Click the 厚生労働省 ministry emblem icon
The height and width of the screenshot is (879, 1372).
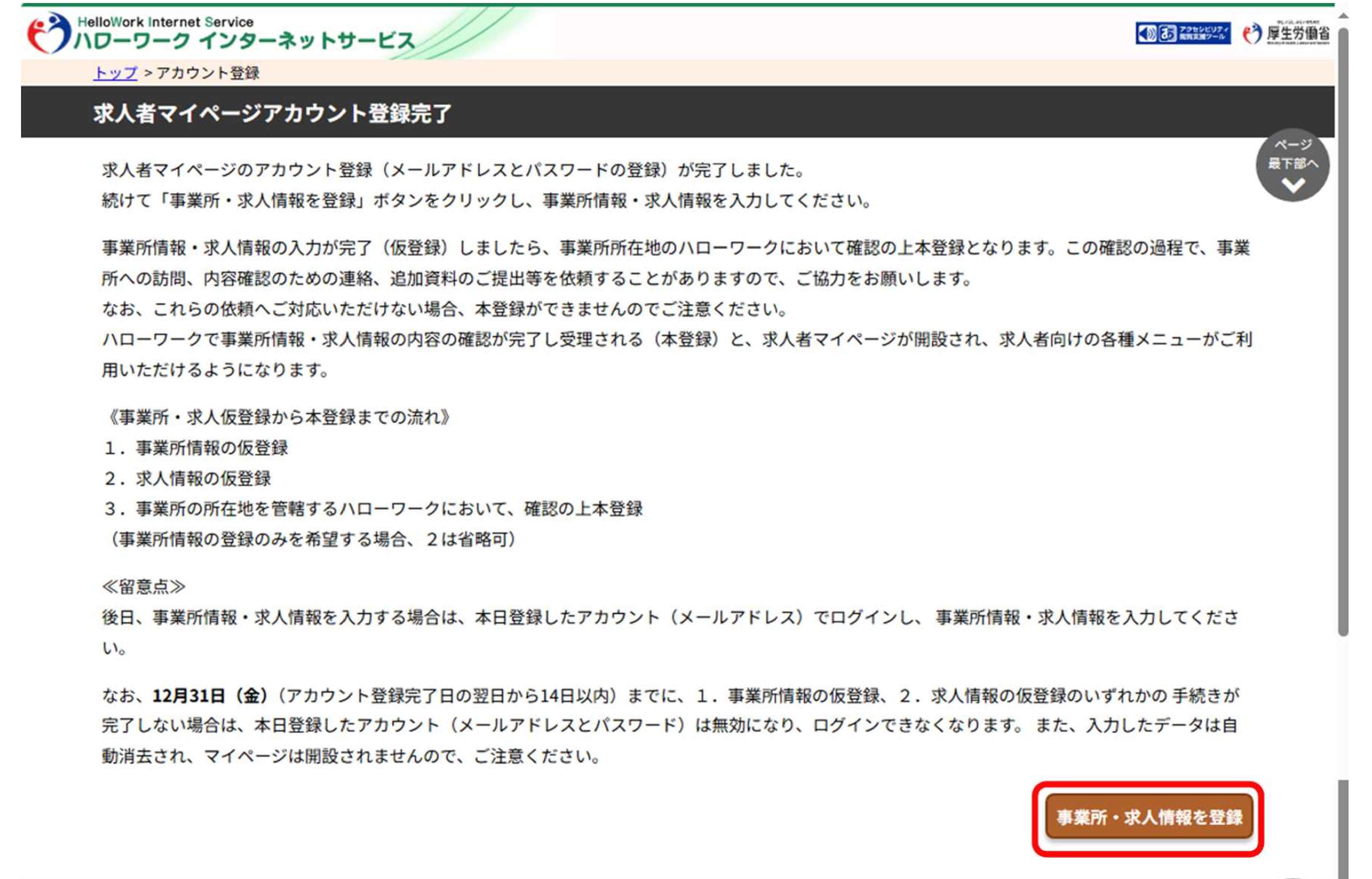(x=1252, y=34)
